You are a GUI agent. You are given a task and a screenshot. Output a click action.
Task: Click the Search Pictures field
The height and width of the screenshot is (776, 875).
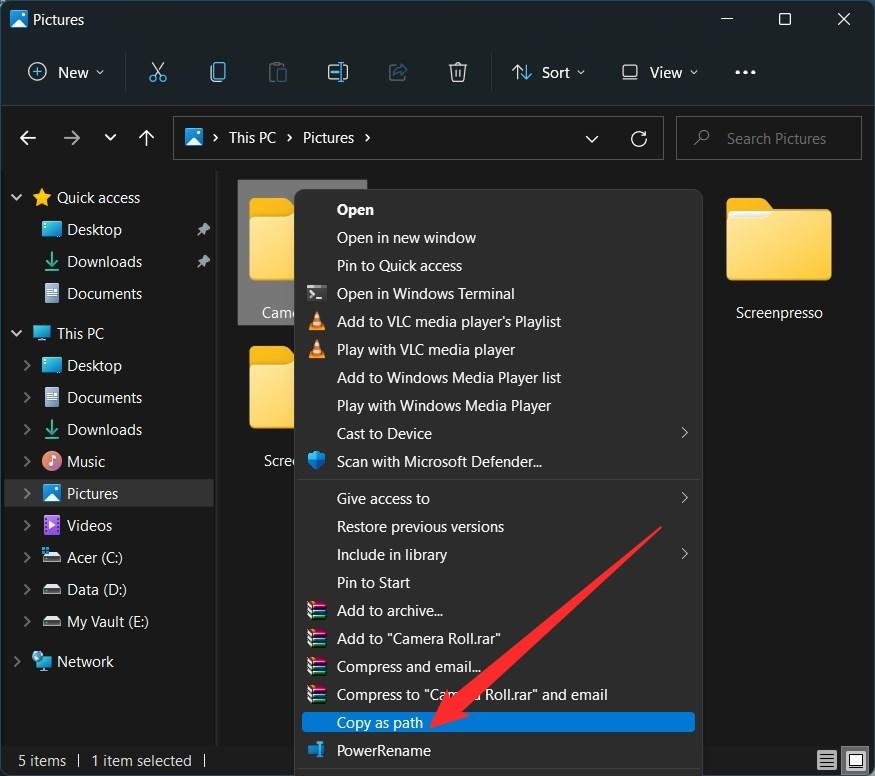775,138
